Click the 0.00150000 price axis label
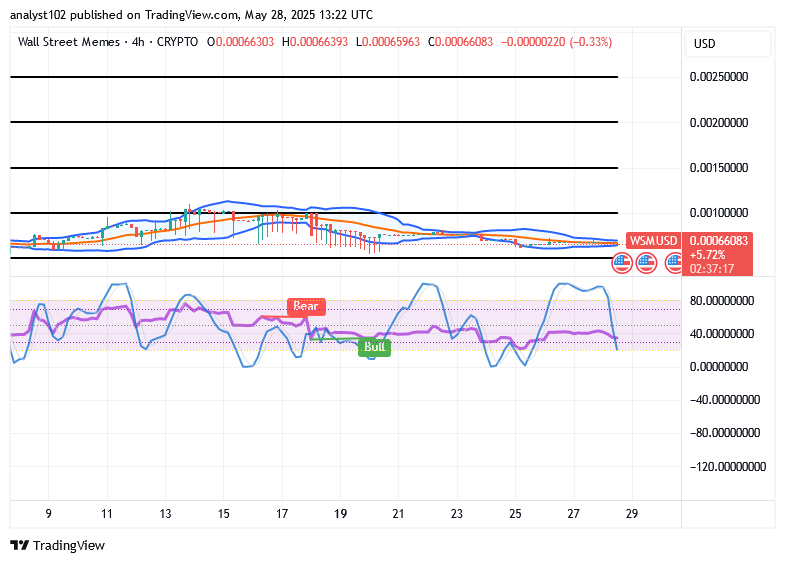The width and height of the screenshot is (785, 563). pos(719,168)
